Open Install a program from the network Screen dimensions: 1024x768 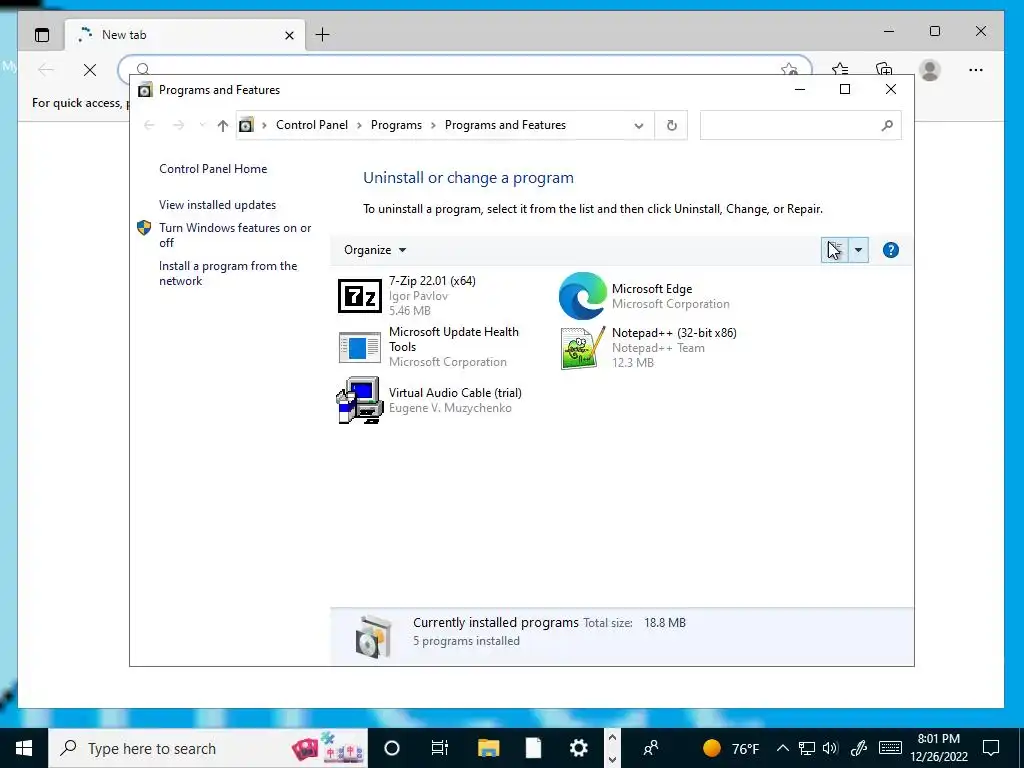click(x=228, y=273)
